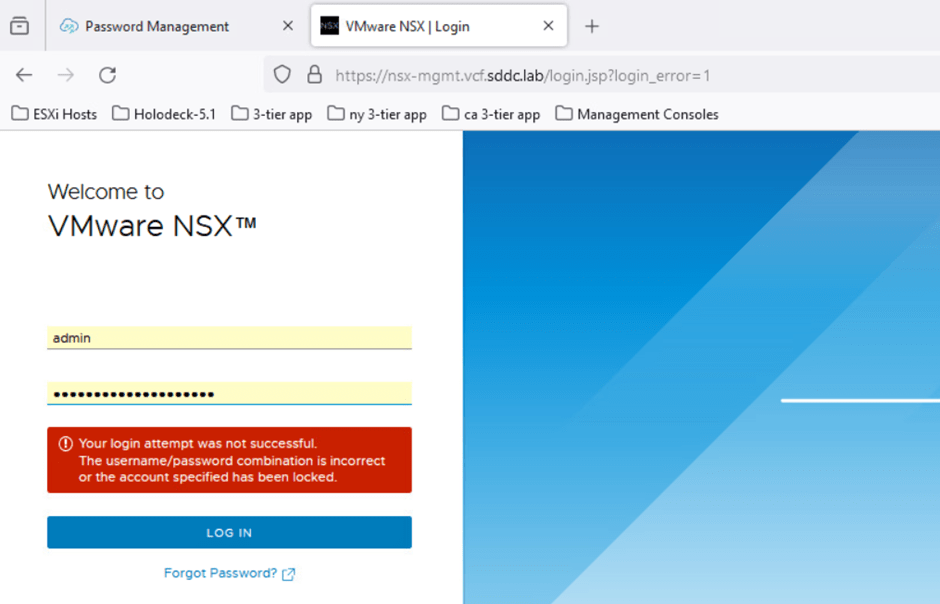Open the Management Consoles bookmark folder
Image resolution: width=940 pixels, height=604 pixels.
[x=637, y=114]
